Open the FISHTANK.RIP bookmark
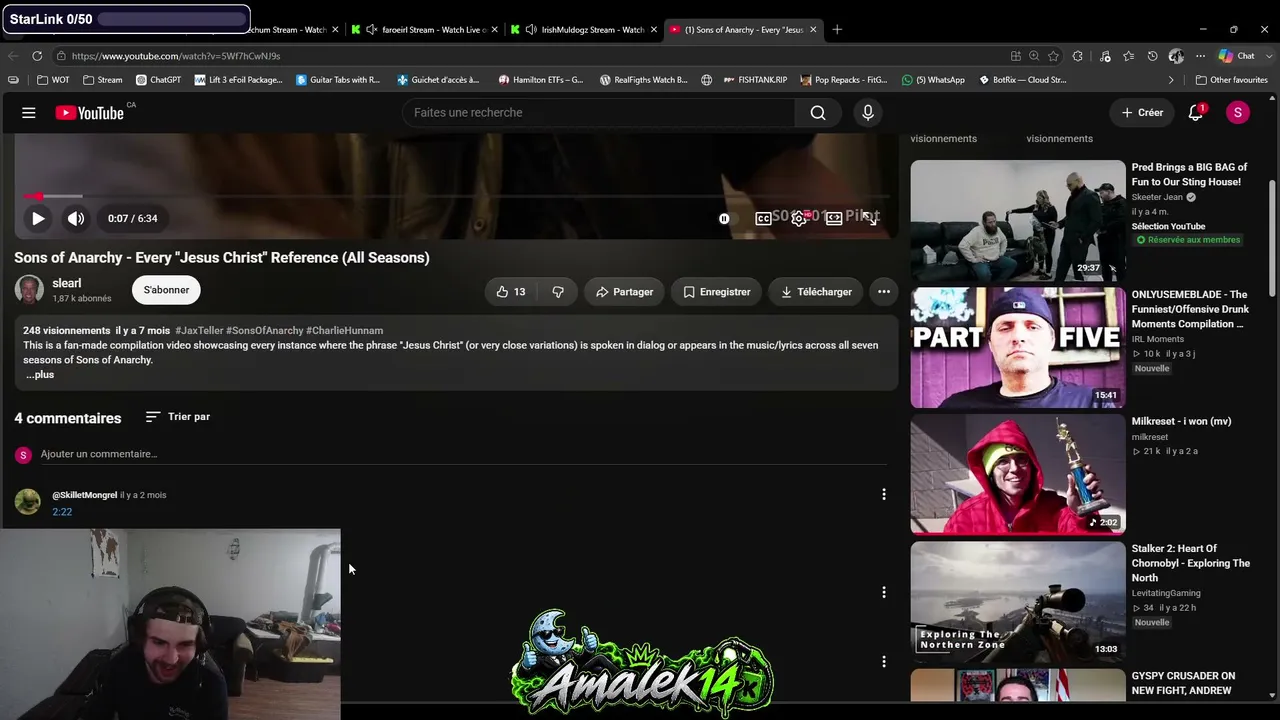This screenshot has width=1280, height=720. point(754,80)
